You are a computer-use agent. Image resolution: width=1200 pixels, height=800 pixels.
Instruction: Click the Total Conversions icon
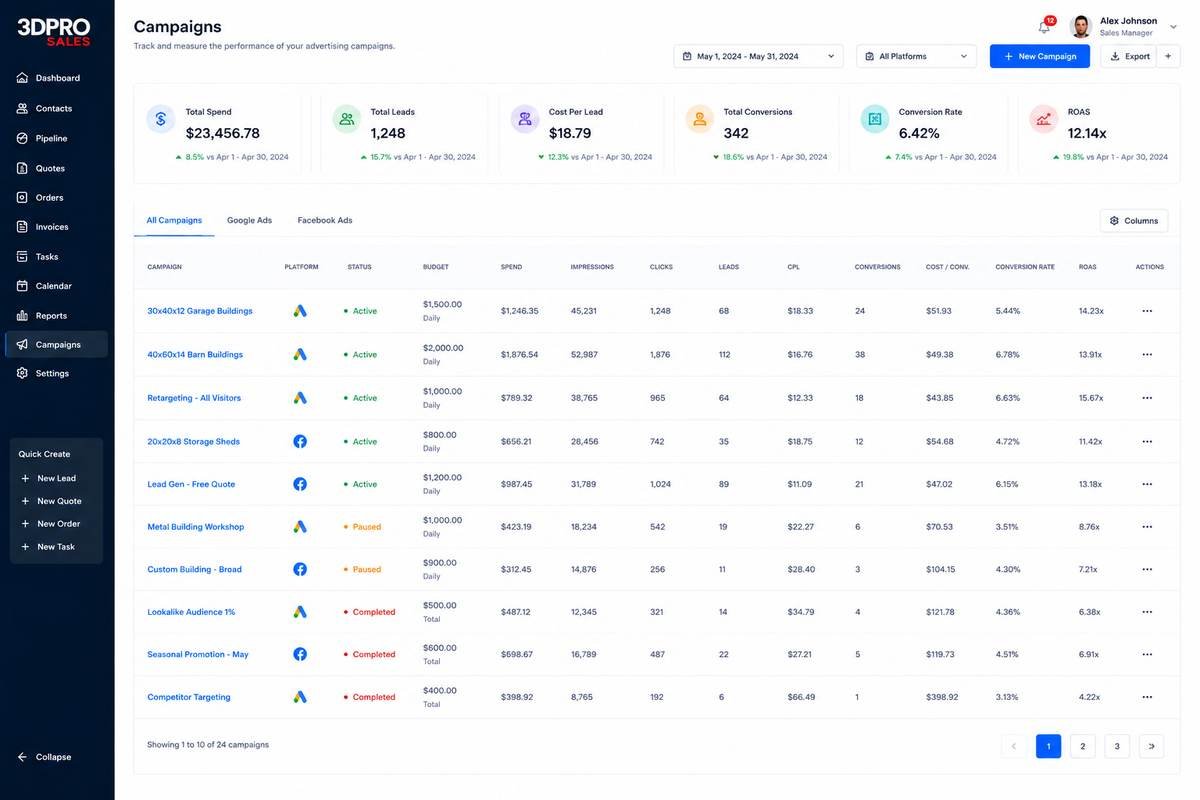(x=700, y=119)
